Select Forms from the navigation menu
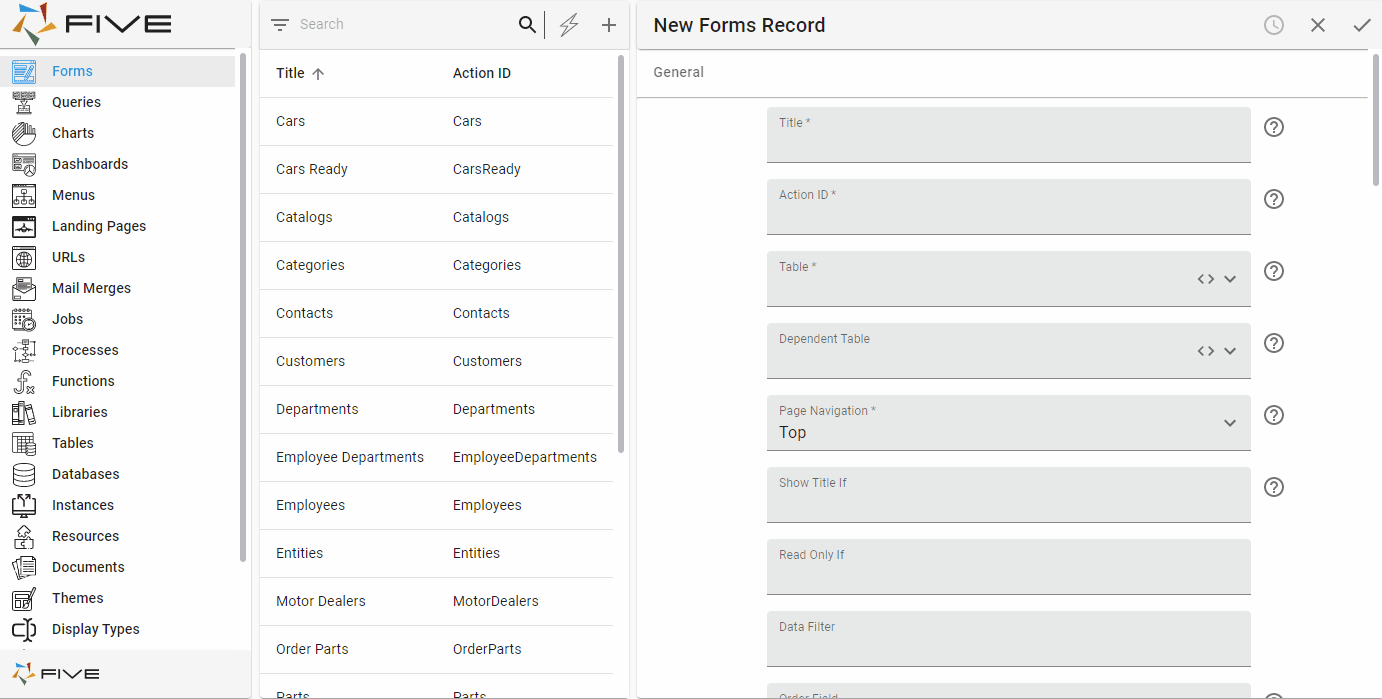This screenshot has width=1382, height=699. click(71, 71)
